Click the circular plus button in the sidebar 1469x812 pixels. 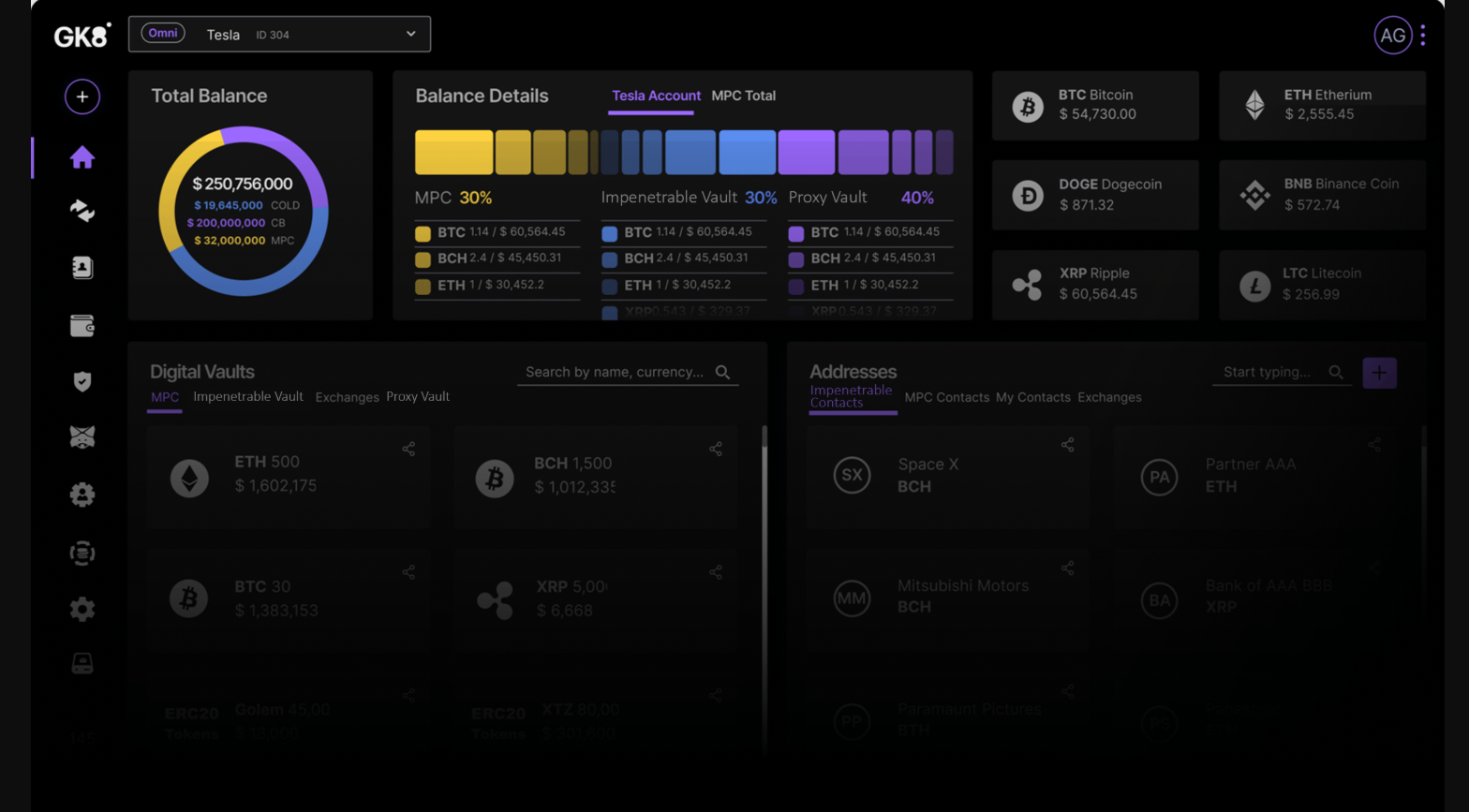(82, 96)
